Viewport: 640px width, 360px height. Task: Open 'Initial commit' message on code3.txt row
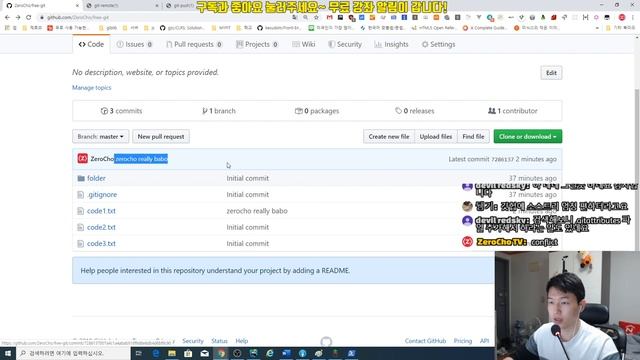(x=247, y=244)
